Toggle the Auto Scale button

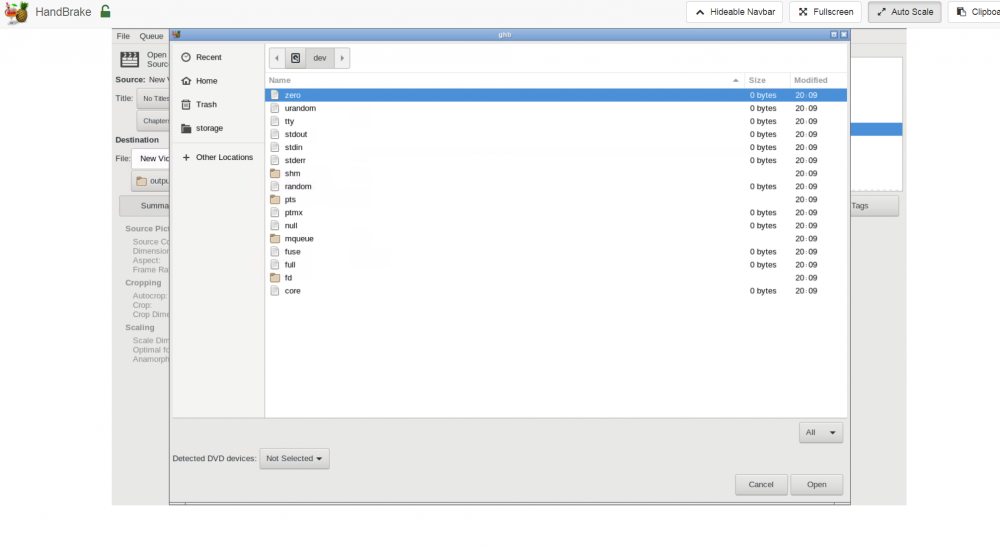click(x=904, y=12)
